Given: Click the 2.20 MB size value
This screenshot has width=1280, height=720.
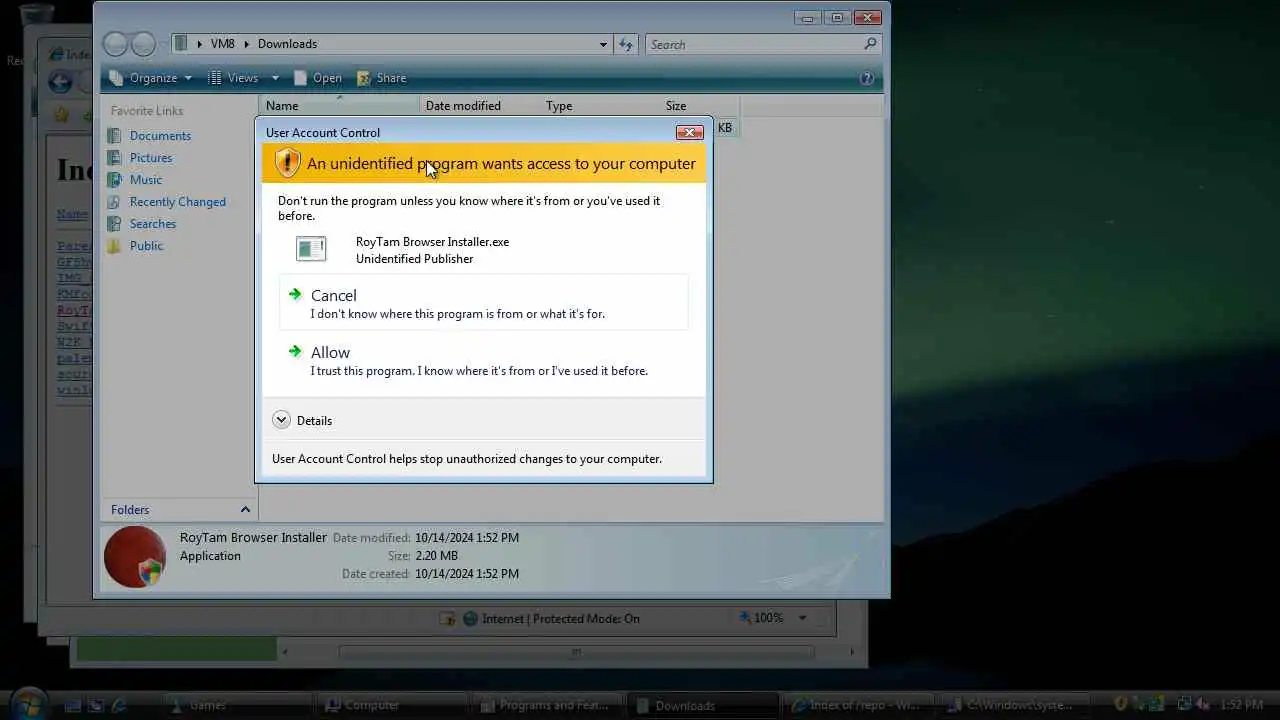Looking at the screenshot, I should coord(436,556).
